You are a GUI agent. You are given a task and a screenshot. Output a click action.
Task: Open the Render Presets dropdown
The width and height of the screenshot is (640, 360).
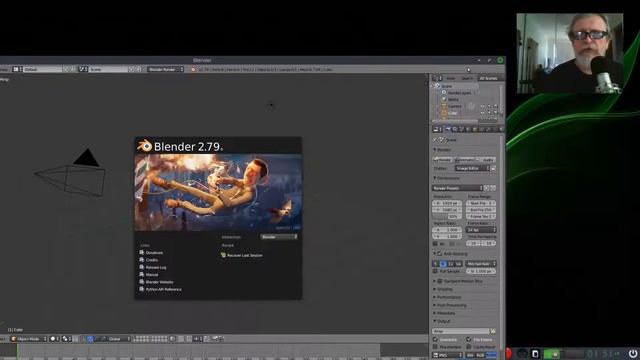[x=457, y=188]
